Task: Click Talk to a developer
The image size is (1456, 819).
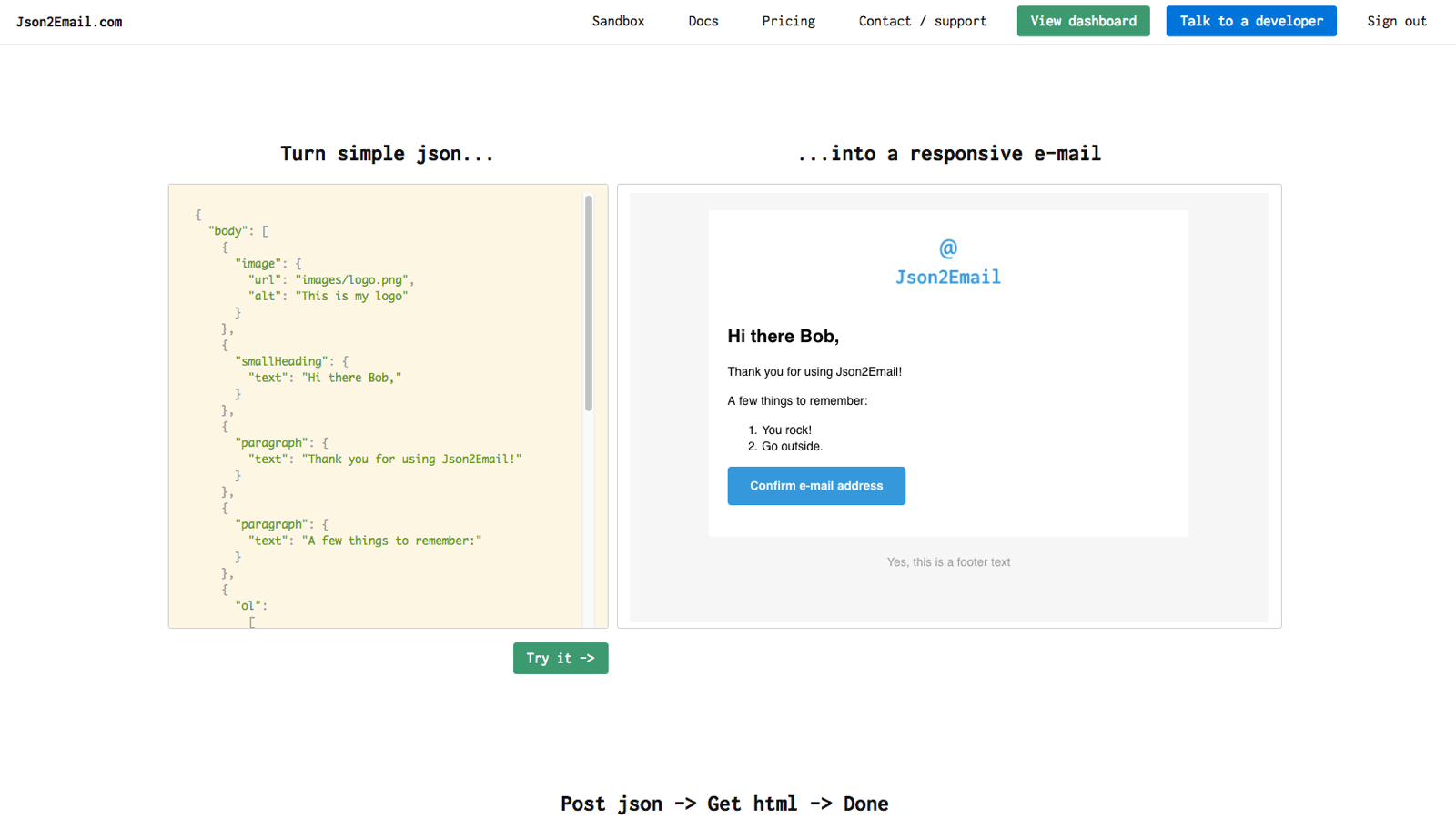Action: (x=1250, y=20)
